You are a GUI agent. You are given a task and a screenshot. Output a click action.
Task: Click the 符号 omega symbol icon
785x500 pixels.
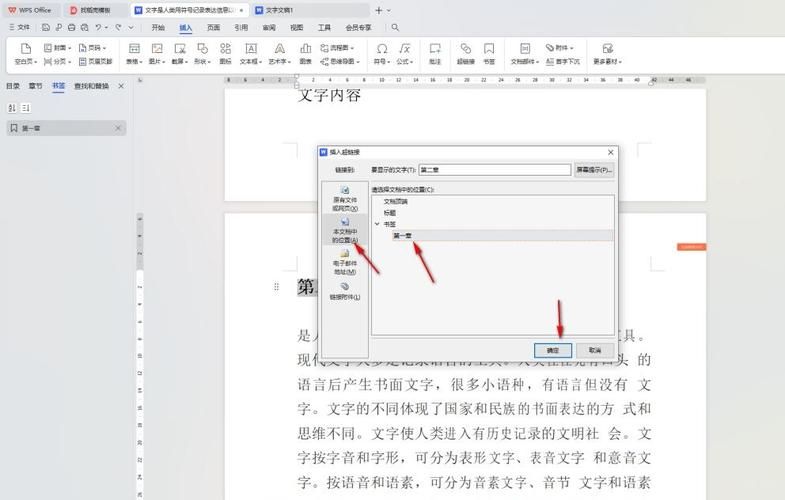[x=382, y=49]
